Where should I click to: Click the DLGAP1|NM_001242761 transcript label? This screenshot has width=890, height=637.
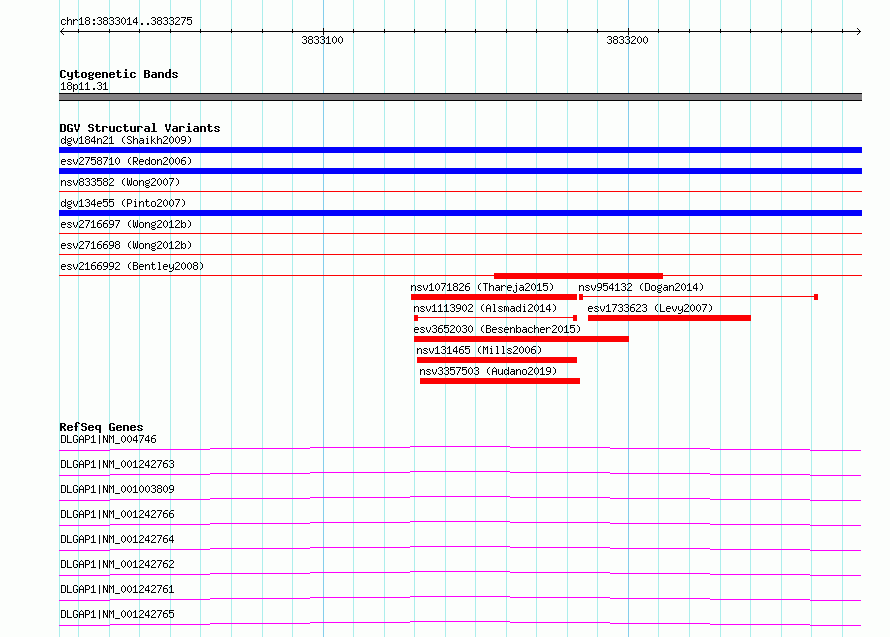pyautogui.click(x=117, y=589)
